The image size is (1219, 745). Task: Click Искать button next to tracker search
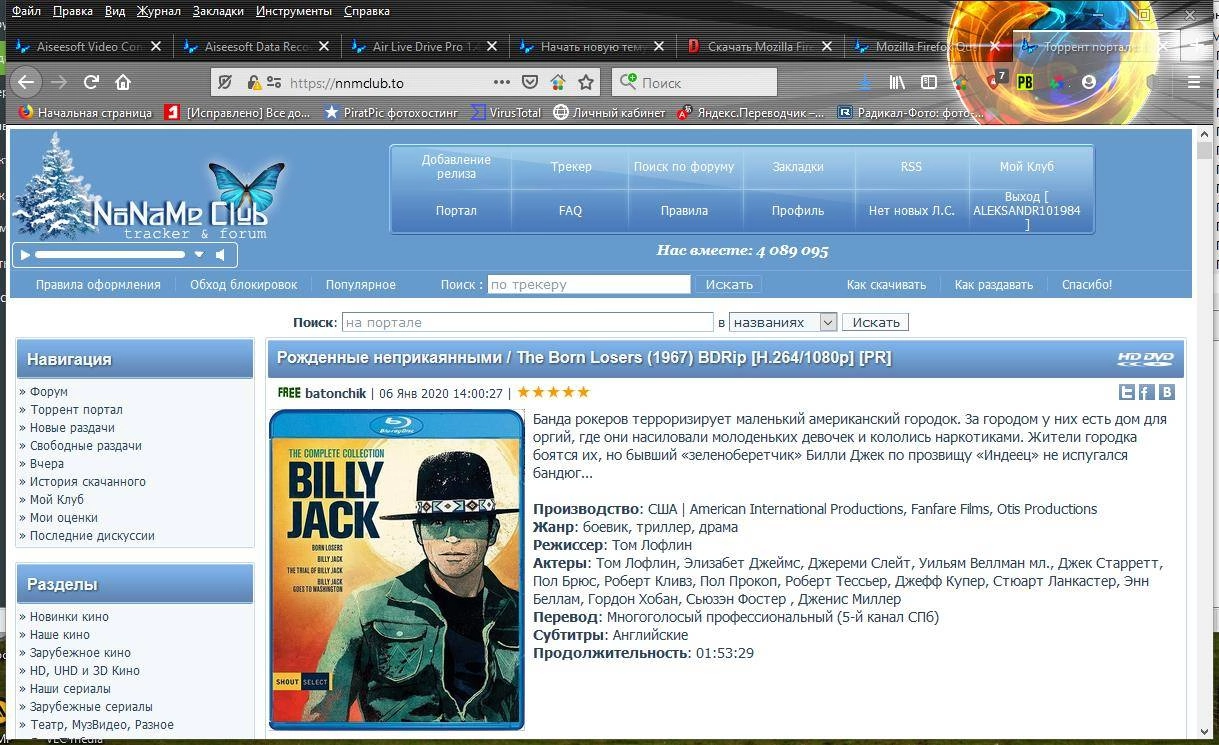(729, 284)
